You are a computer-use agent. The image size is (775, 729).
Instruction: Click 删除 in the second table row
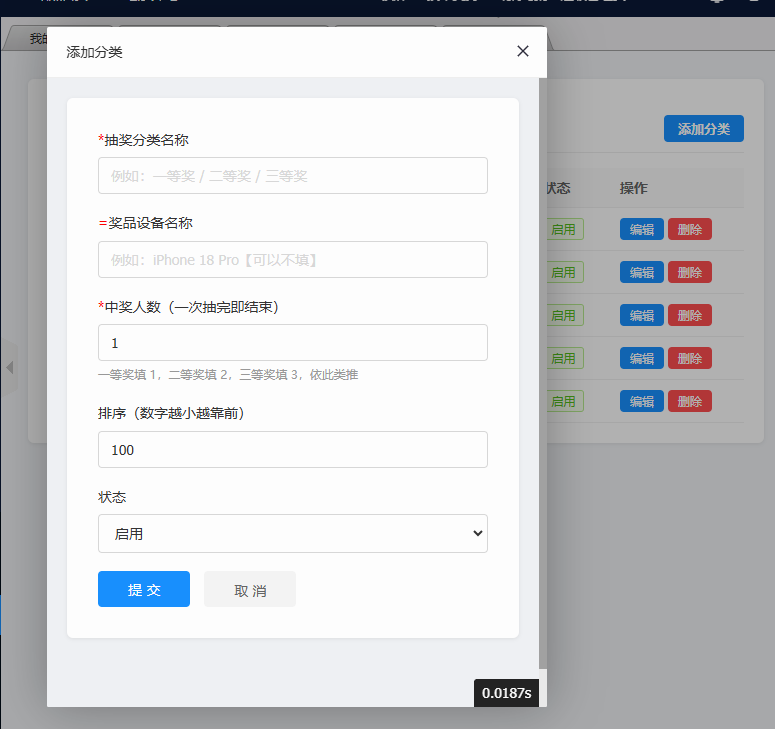click(689, 272)
